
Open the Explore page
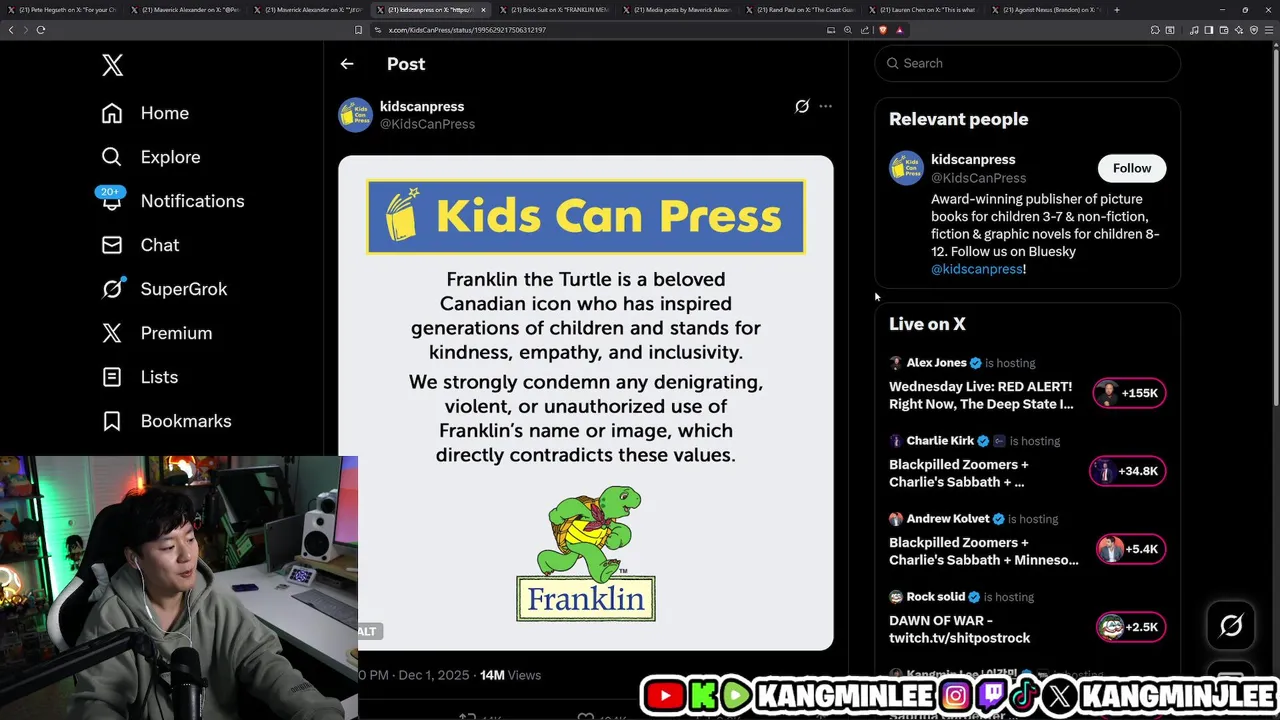pyautogui.click(x=151, y=157)
